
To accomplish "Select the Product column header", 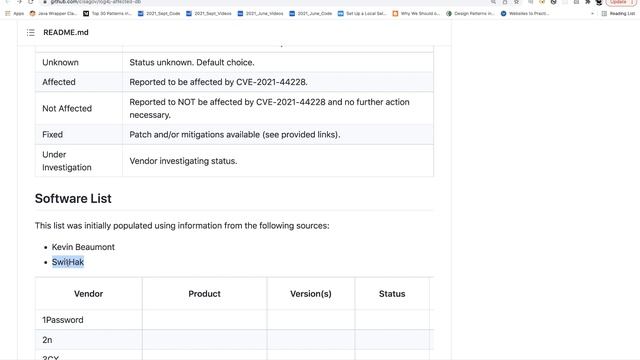I will 204,294.
